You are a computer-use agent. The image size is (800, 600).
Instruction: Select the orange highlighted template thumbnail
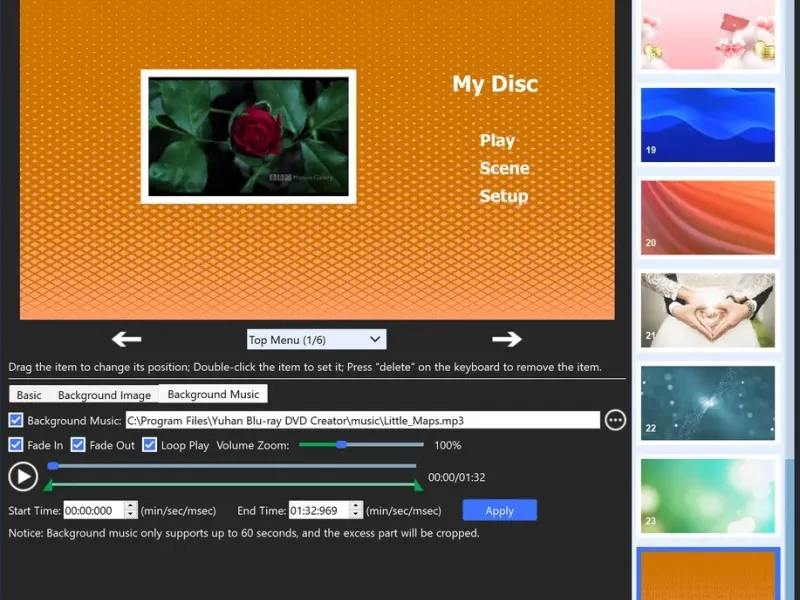pos(708,576)
